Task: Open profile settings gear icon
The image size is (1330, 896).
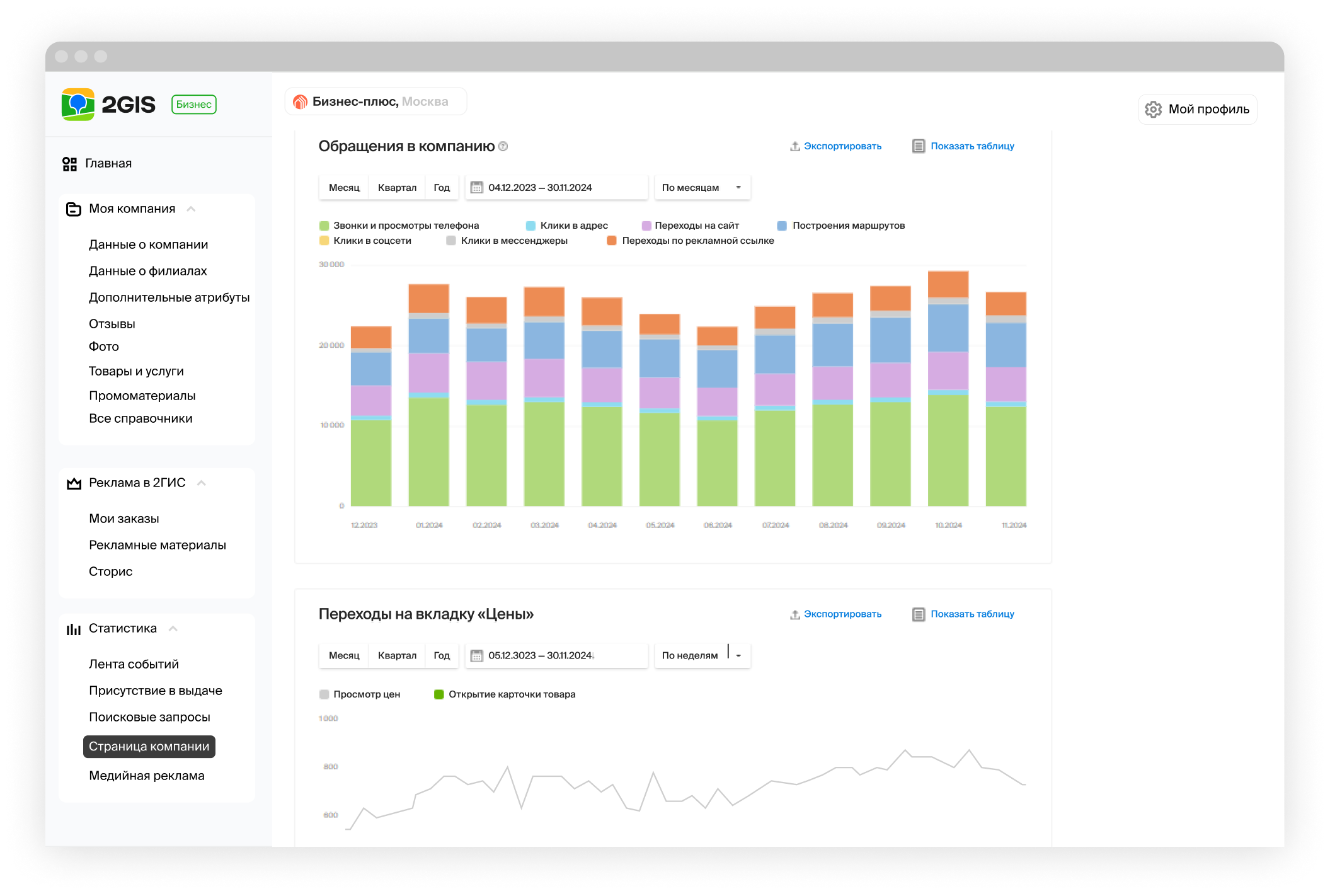Action: (x=1153, y=109)
